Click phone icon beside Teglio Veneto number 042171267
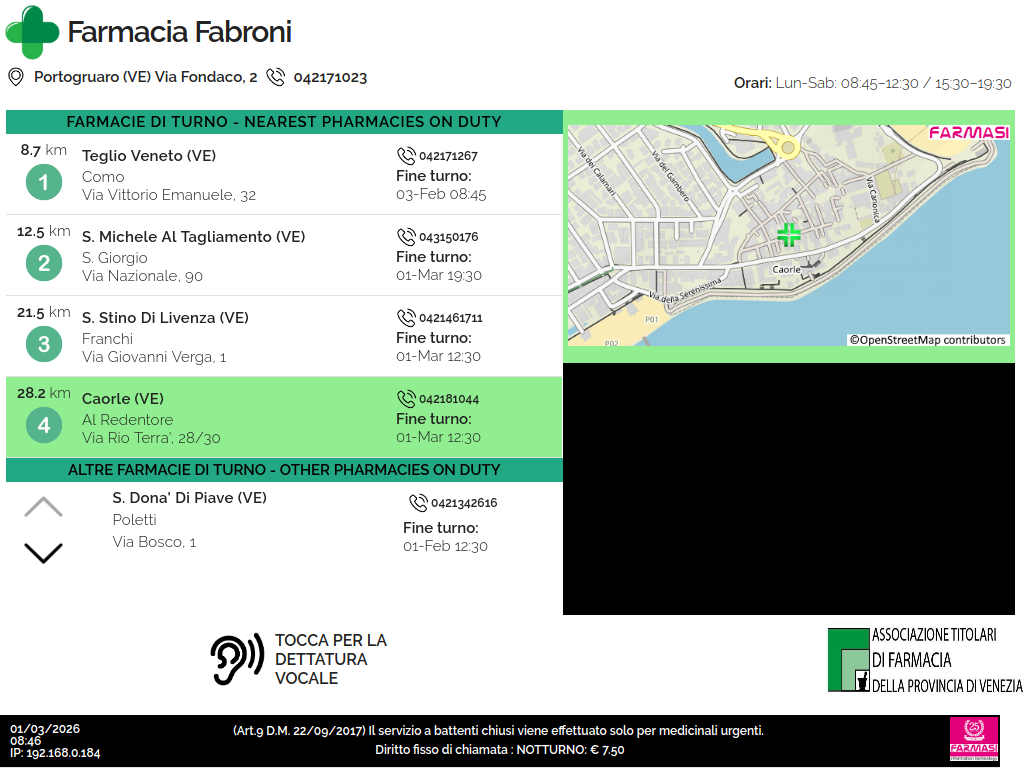1024x768 pixels. (406, 156)
